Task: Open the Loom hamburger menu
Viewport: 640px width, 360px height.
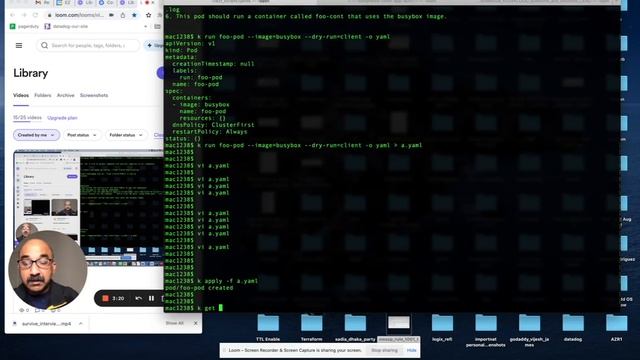Action: pos(19,45)
